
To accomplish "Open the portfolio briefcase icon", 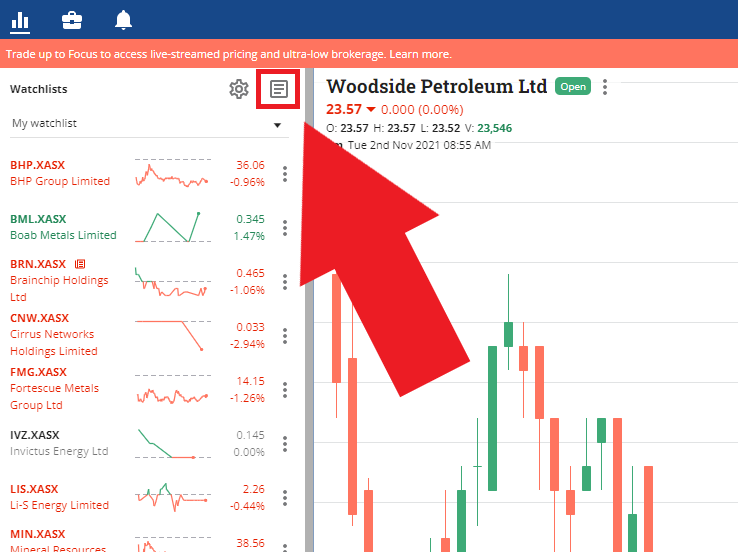I will [x=72, y=20].
